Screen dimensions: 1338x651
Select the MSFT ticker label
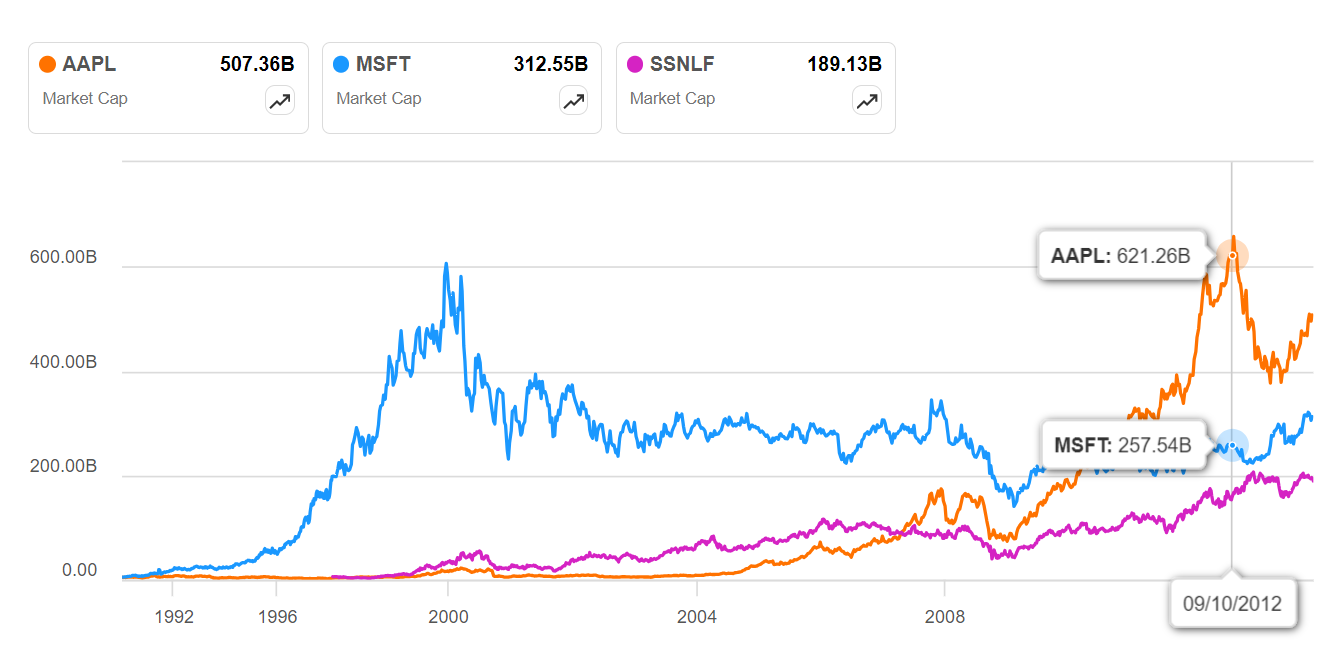click(x=383, y=65)
